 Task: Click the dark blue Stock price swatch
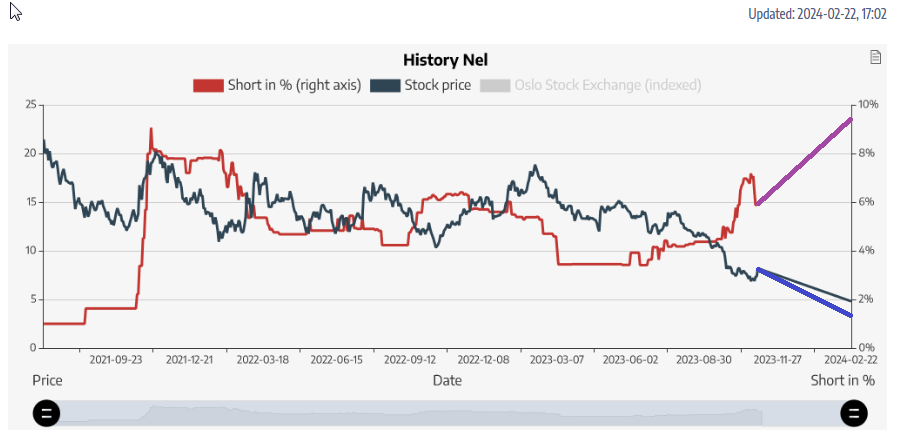coord(385,85)
